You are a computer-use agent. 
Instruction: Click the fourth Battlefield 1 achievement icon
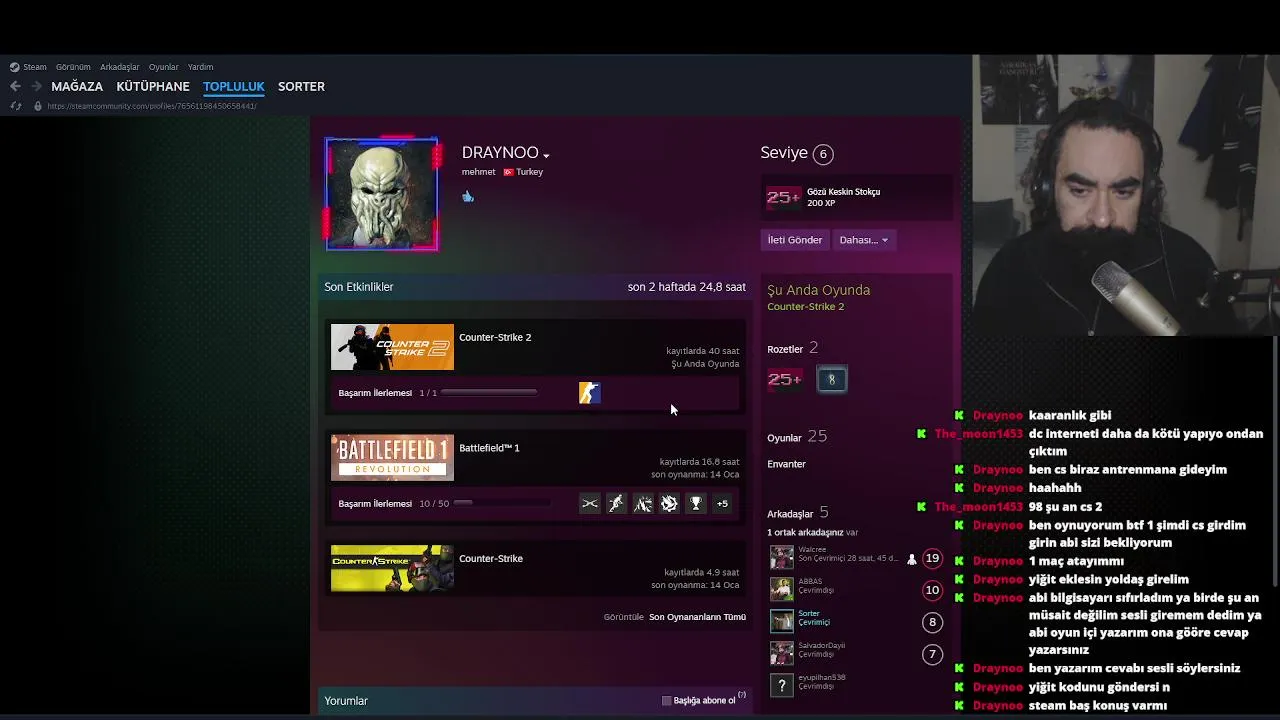(x=669, y=504)
